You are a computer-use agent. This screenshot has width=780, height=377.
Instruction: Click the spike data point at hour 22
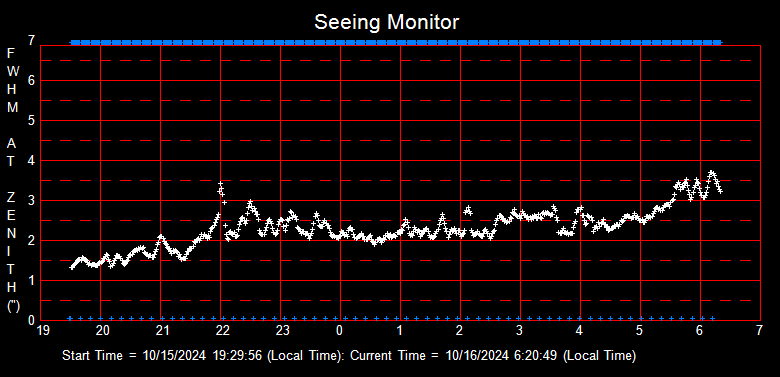tap(220, 184)
